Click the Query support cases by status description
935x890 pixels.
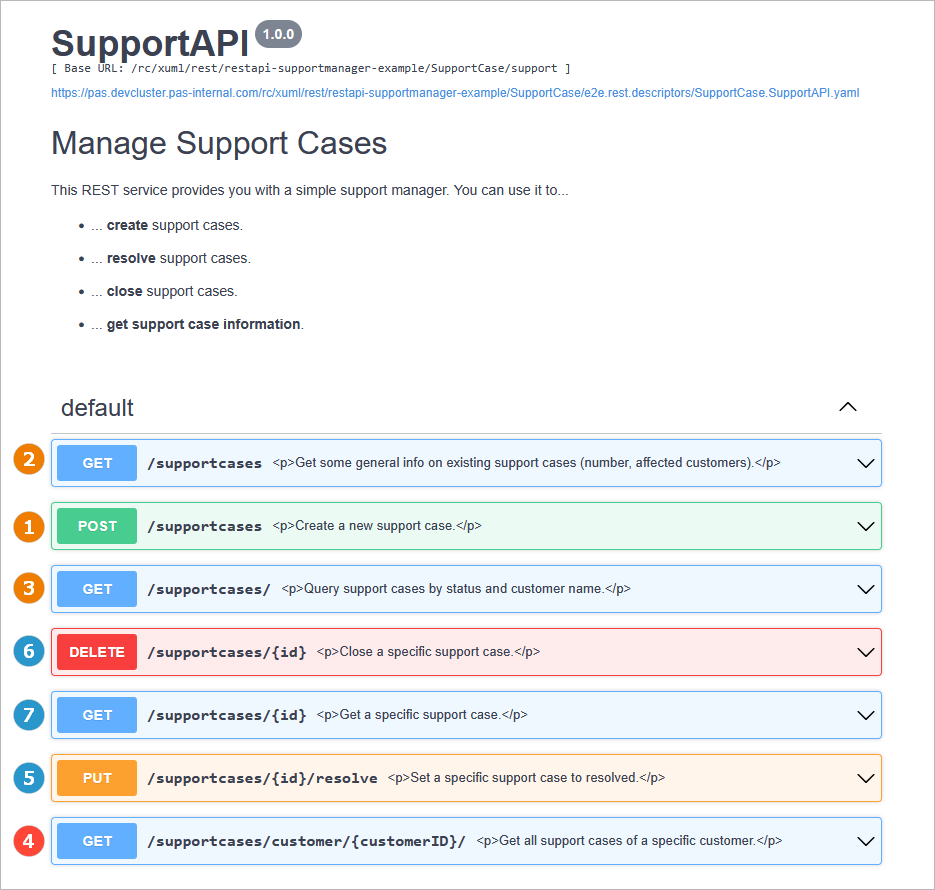tap(456, 589)
